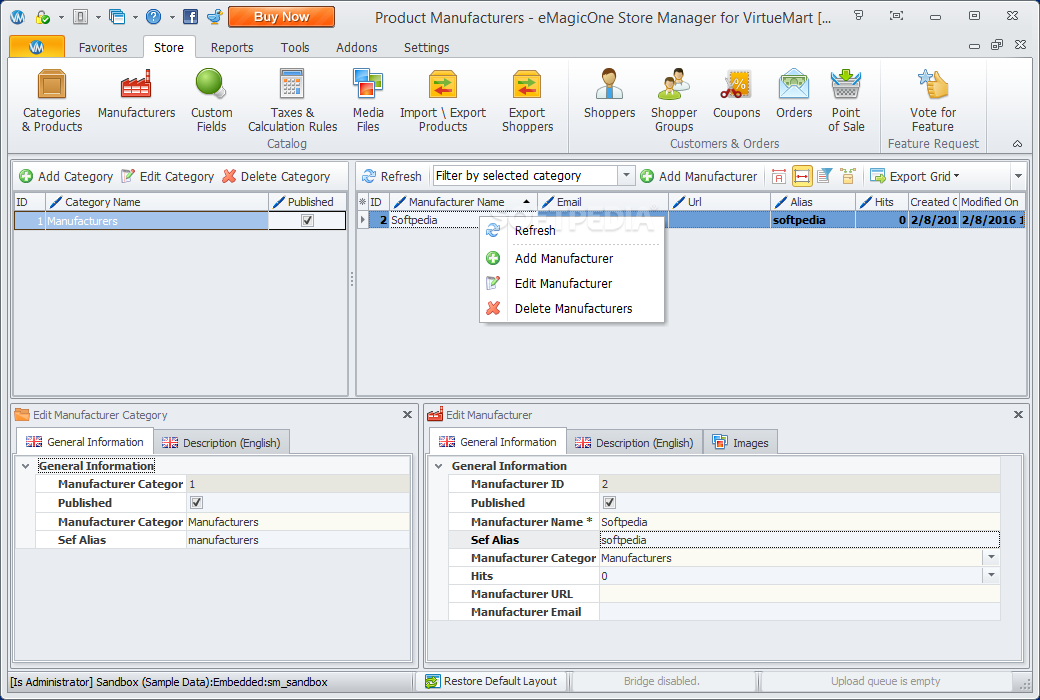1040x700 pixels.
Task: Open the Tools ribbon tab
Action: pos(294,47)
